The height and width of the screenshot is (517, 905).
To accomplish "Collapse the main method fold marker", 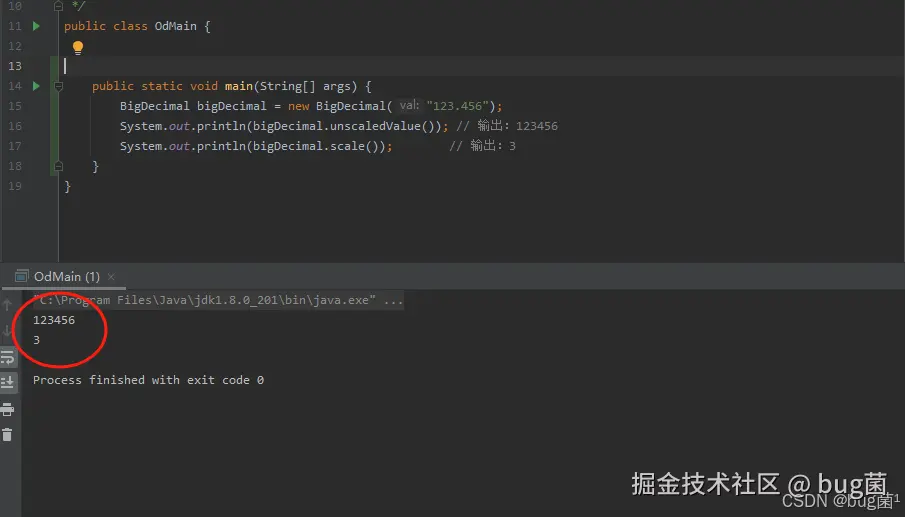I will pos(58,86).
